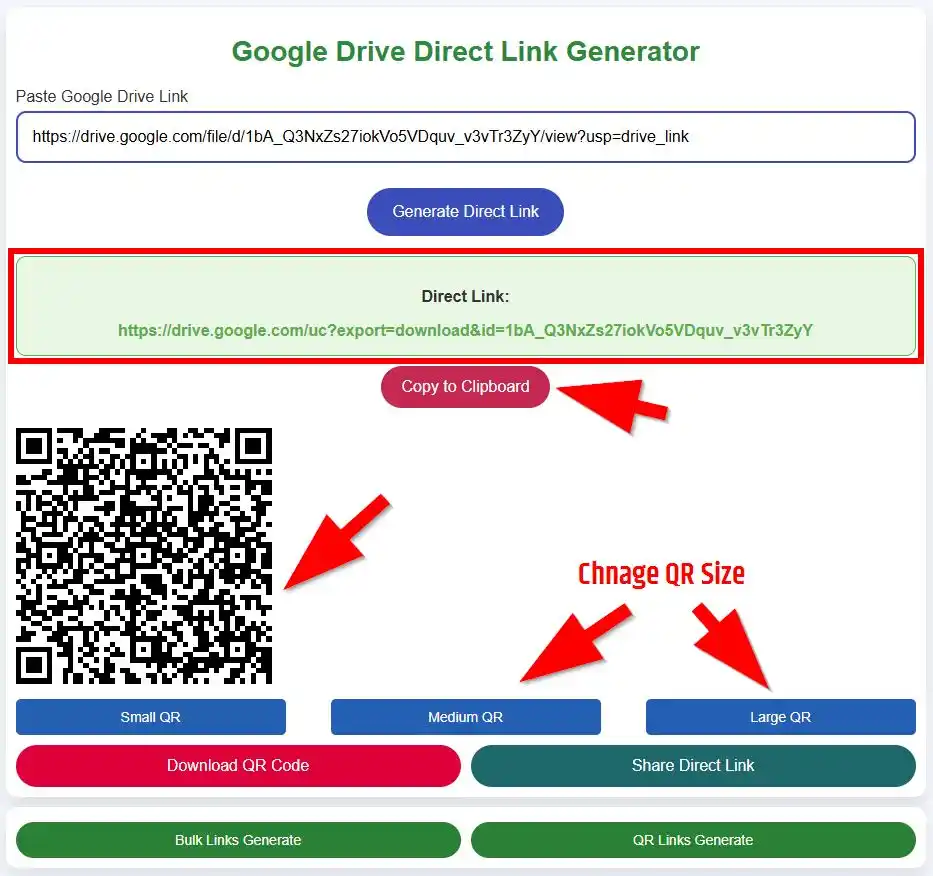933x876 pixels.
Task: Click the generated direct download link
Action: coord(465,330)
